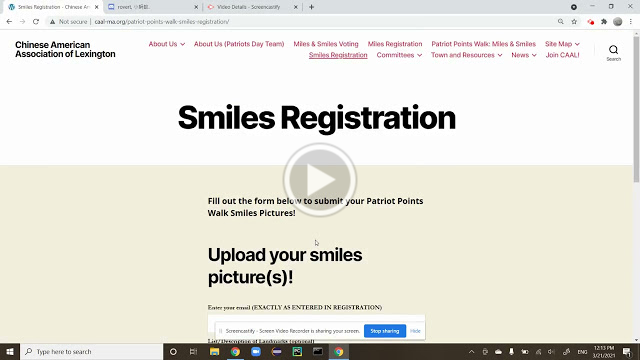This screenshot has width=640, height=360.
Task: Open Task View on the taskbar
Action: pyautogui.click(x=193, y=351)
